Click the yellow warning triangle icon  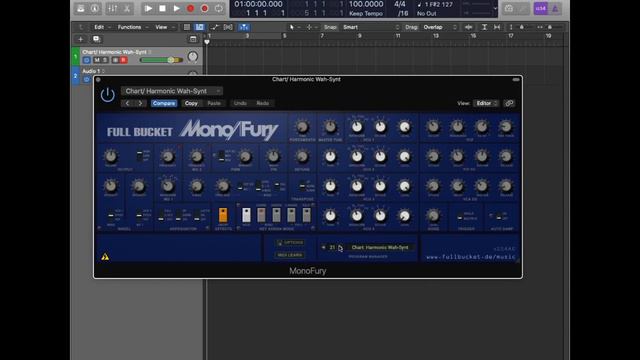pos(105,256)
